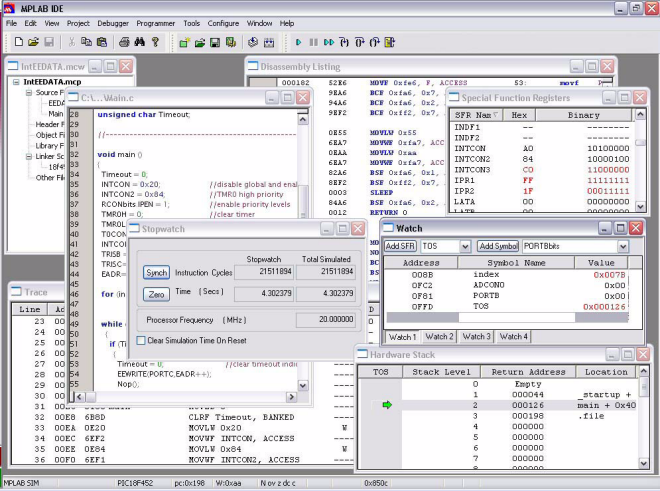Viewport: 660px width, 491px height.
Task: Click the Synch button in Stopwatch
Action: 156,272
